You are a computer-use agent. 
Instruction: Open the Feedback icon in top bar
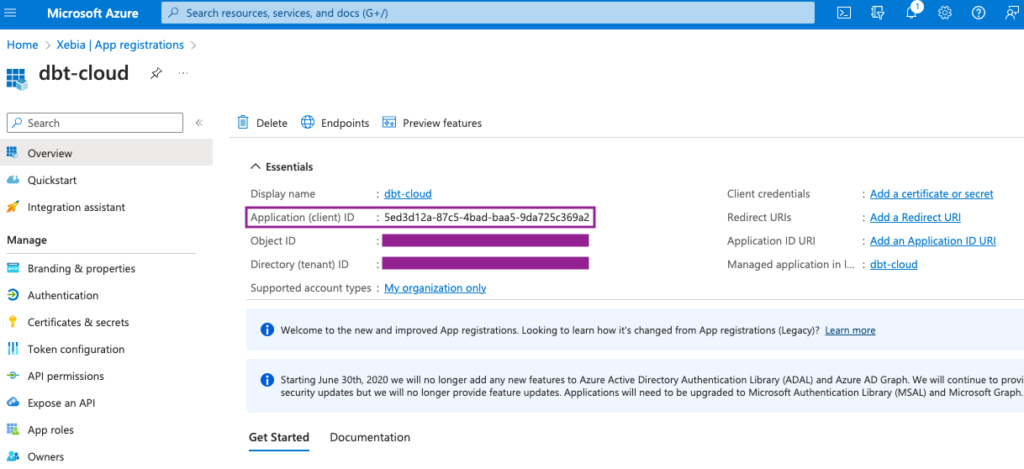click(x=1012, y=12)
